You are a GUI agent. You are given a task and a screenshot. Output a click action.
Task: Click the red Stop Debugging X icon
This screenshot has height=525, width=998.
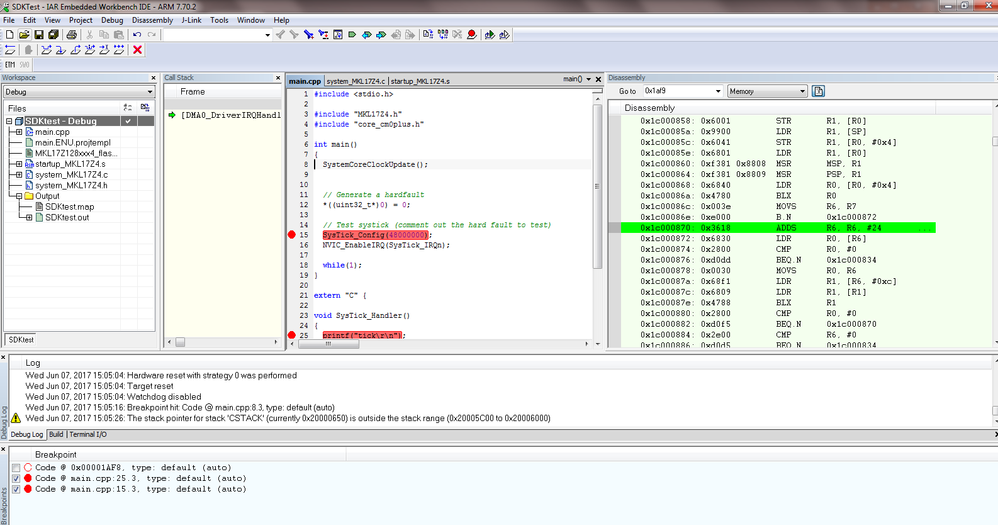(x=137, y=50)
